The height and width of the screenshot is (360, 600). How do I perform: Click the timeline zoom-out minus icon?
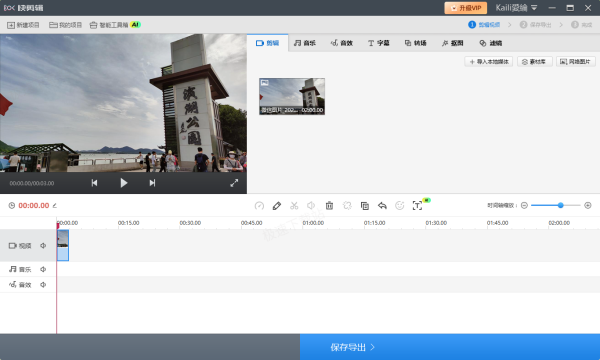click(524, 205)
